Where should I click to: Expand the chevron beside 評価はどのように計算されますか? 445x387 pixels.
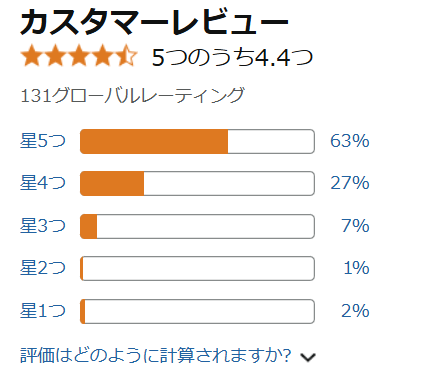[x=308, y=357]
